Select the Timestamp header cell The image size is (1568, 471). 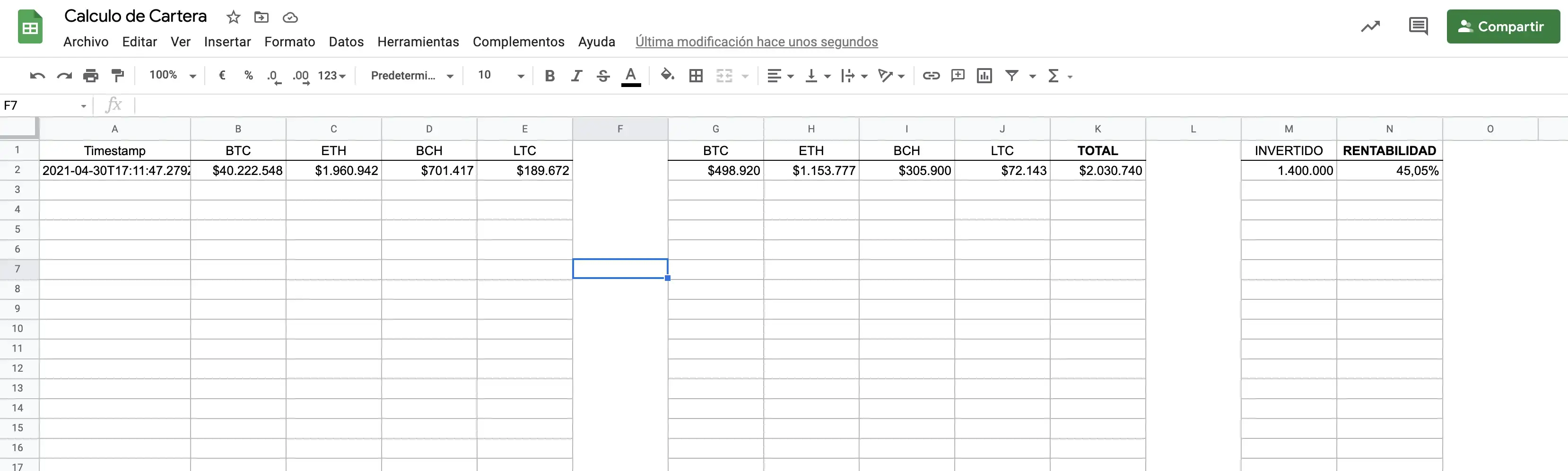pyautogui.click(x=114, y=150)
